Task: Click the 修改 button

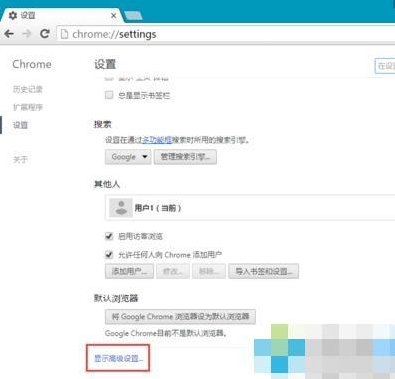Action: coord(173,271)
